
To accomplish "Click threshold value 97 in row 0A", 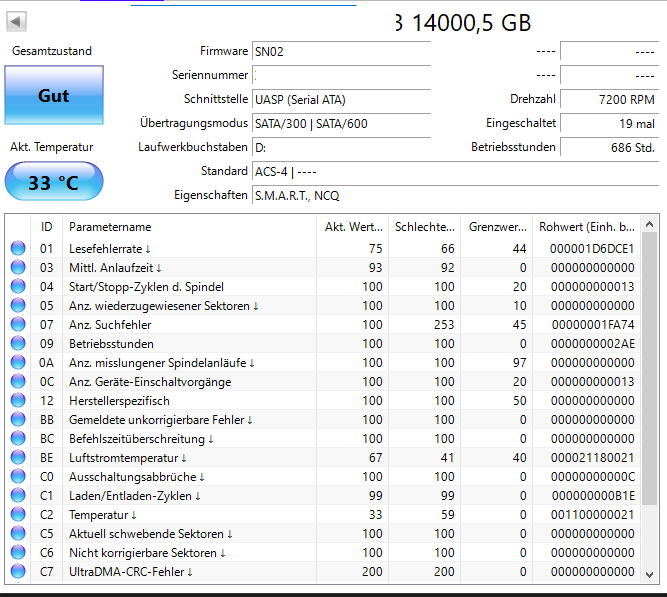I will pos(519,363).
